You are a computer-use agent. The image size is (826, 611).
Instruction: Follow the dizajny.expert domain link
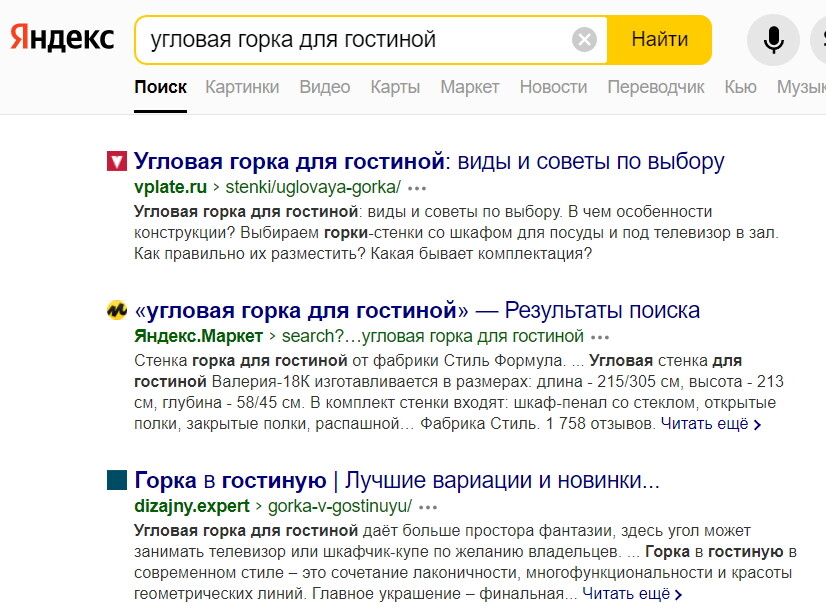point(192,506)
